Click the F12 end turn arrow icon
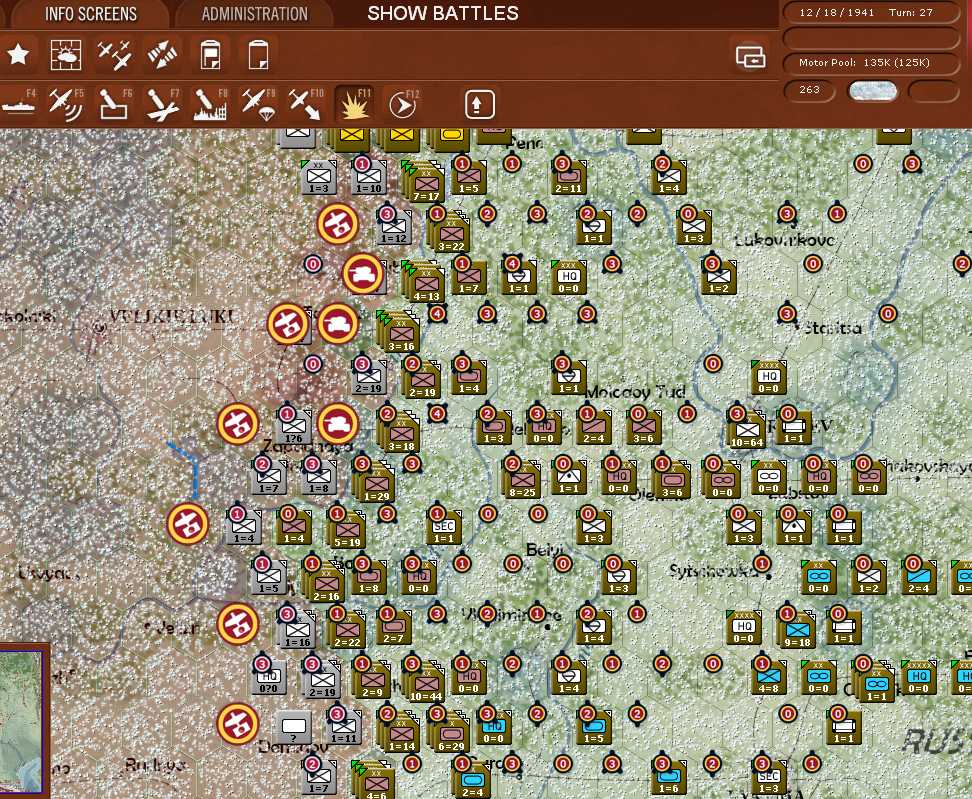Screen dimensions: 972x799 (403, 104)
